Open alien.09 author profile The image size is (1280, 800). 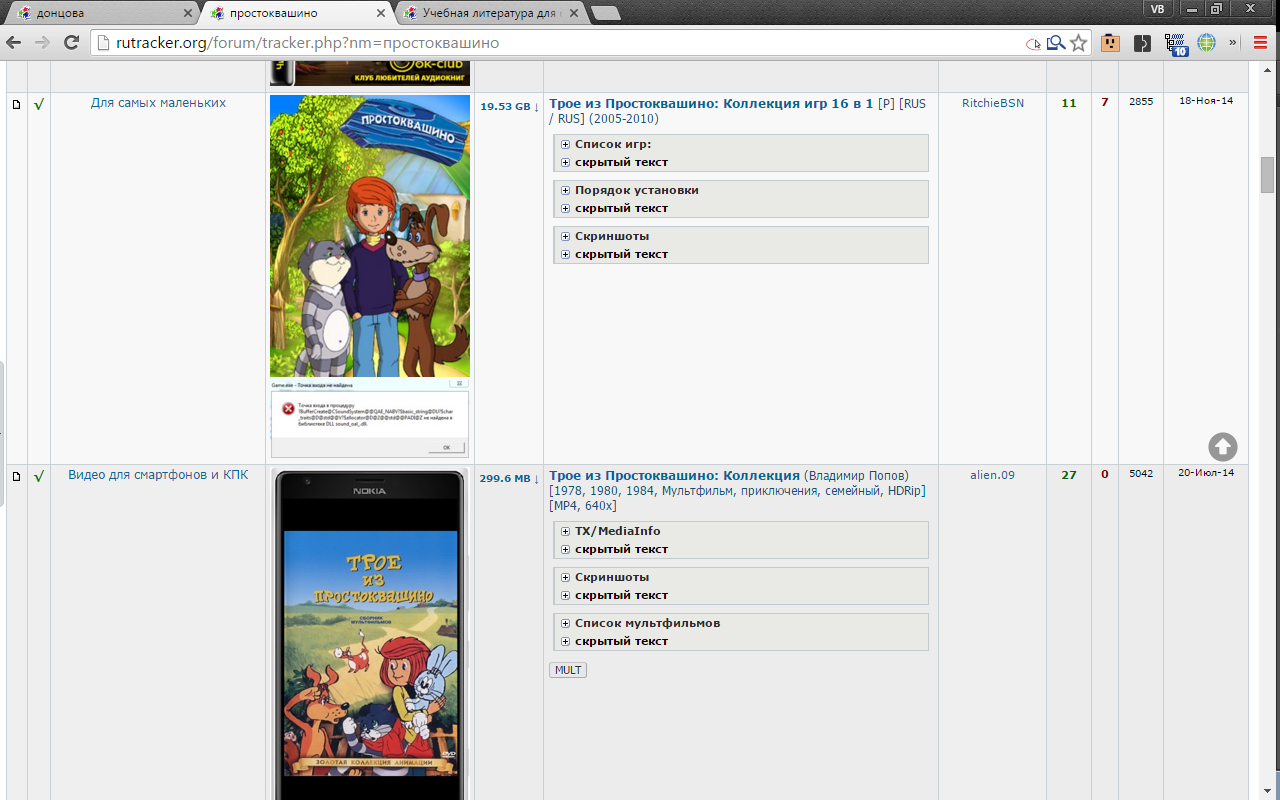992,475
